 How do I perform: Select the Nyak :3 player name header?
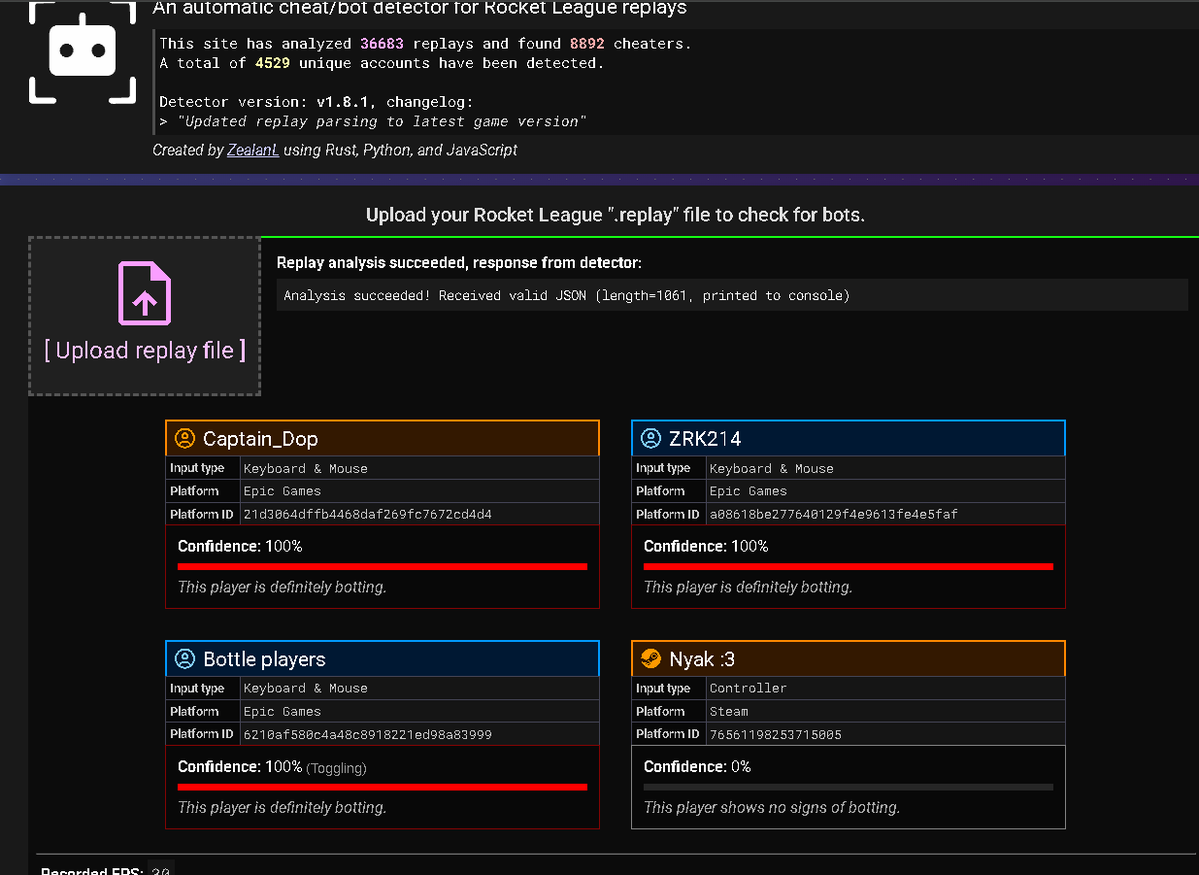pyautogui.click(x=848, y=659)
